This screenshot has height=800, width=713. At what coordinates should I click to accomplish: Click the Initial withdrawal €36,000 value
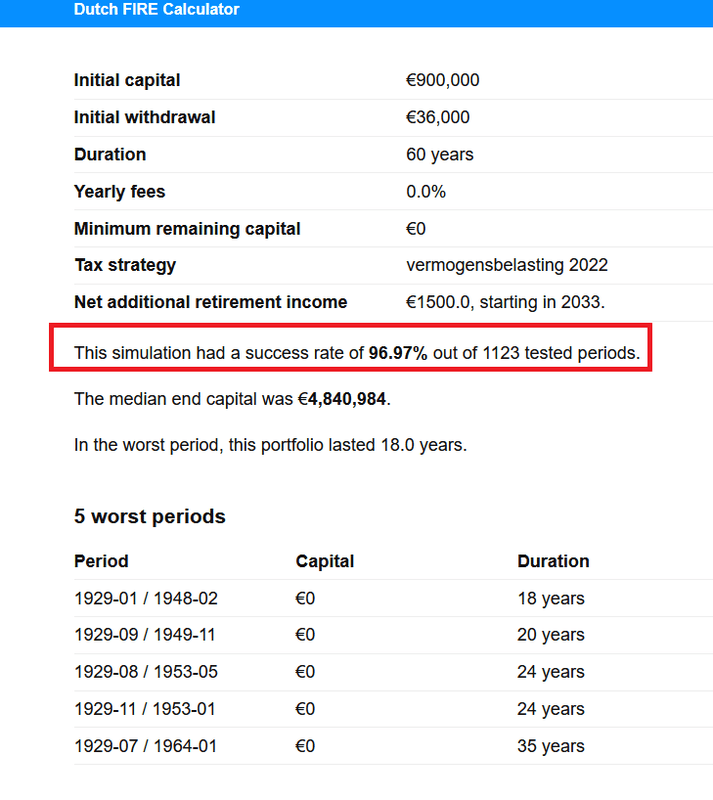click(x=437, y=117)
